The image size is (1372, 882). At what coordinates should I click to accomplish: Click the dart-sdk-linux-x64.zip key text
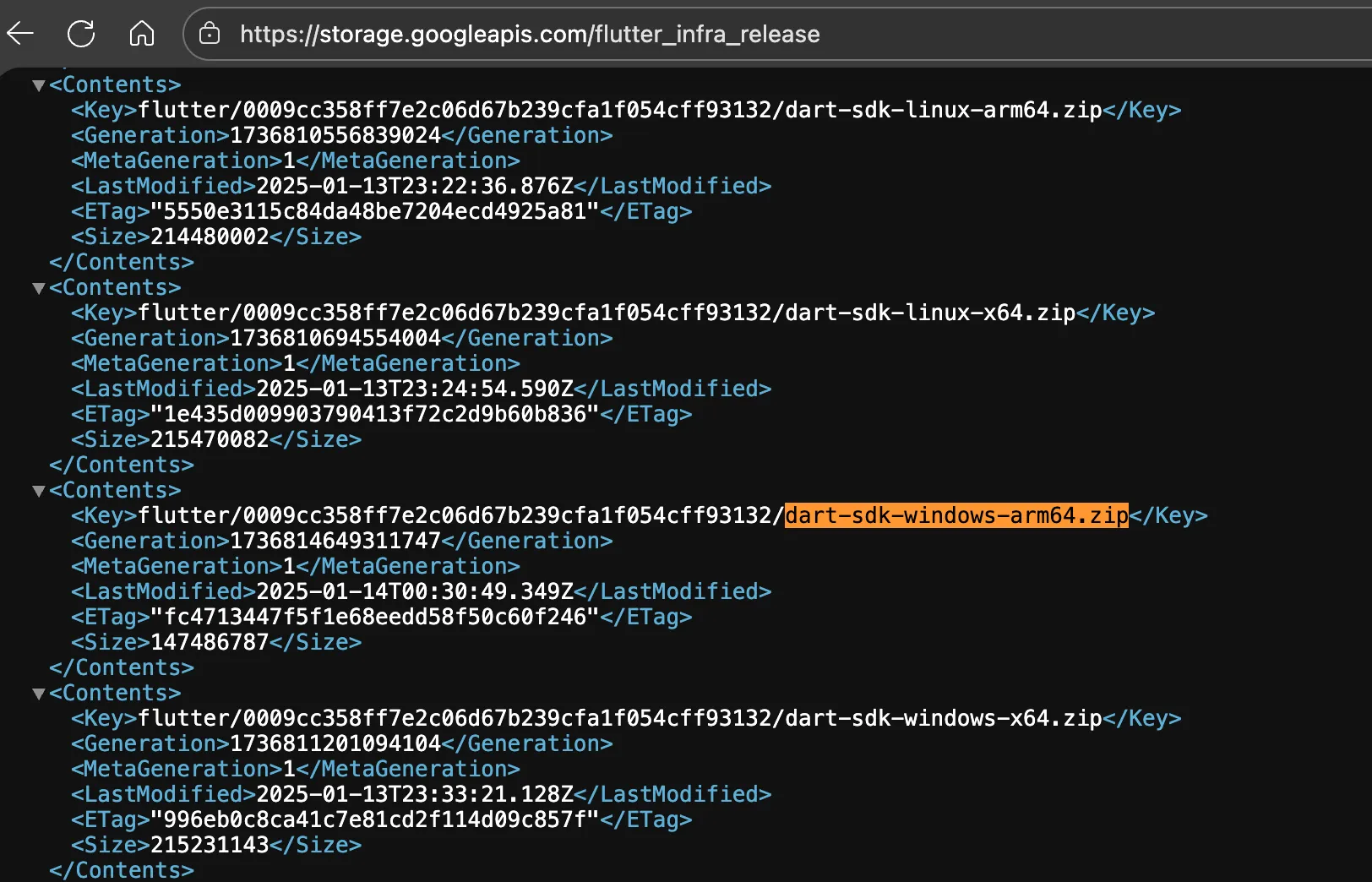click(929, 313)
